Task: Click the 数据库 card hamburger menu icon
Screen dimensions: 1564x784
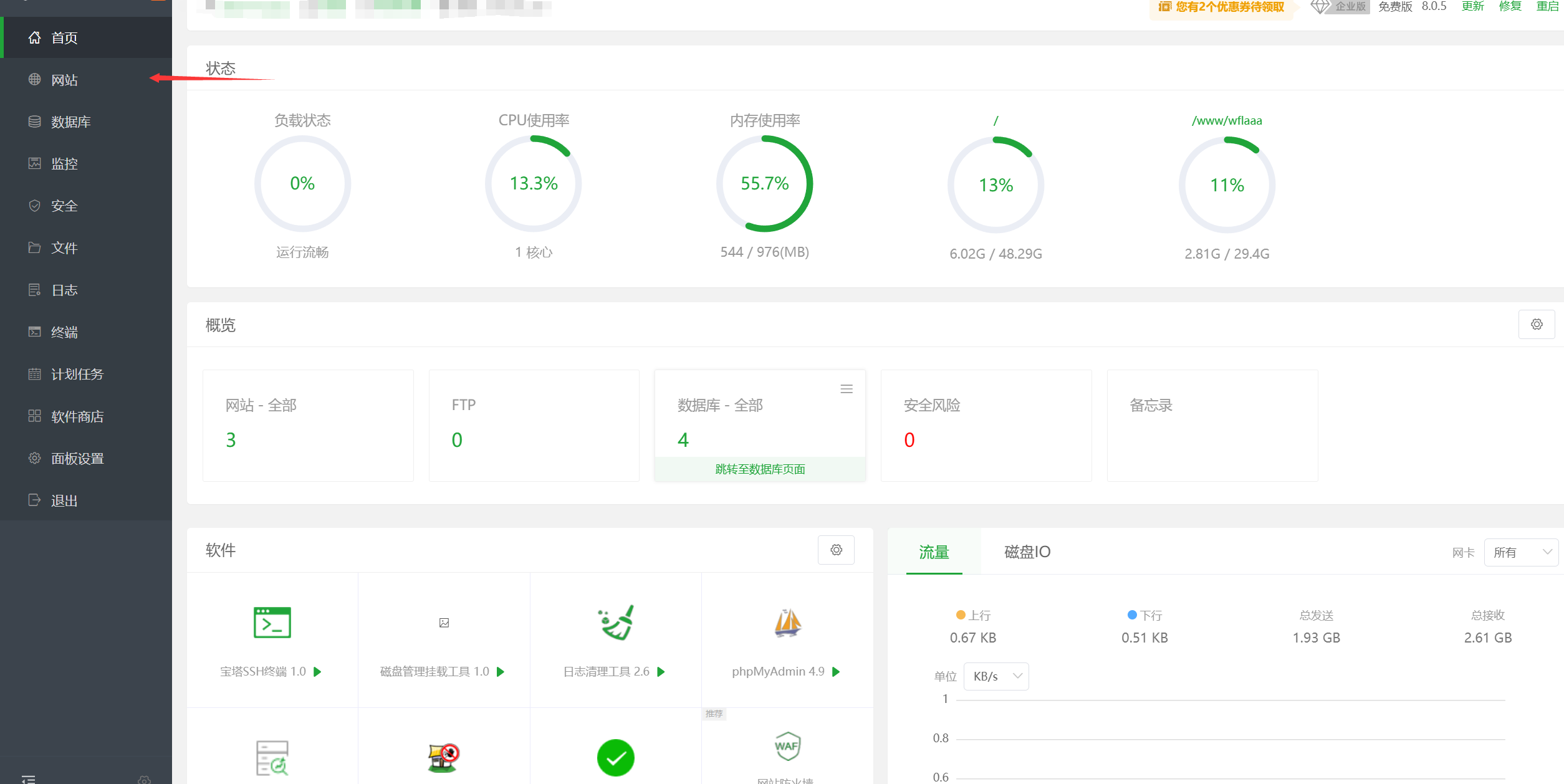Action: coord(846,389)
